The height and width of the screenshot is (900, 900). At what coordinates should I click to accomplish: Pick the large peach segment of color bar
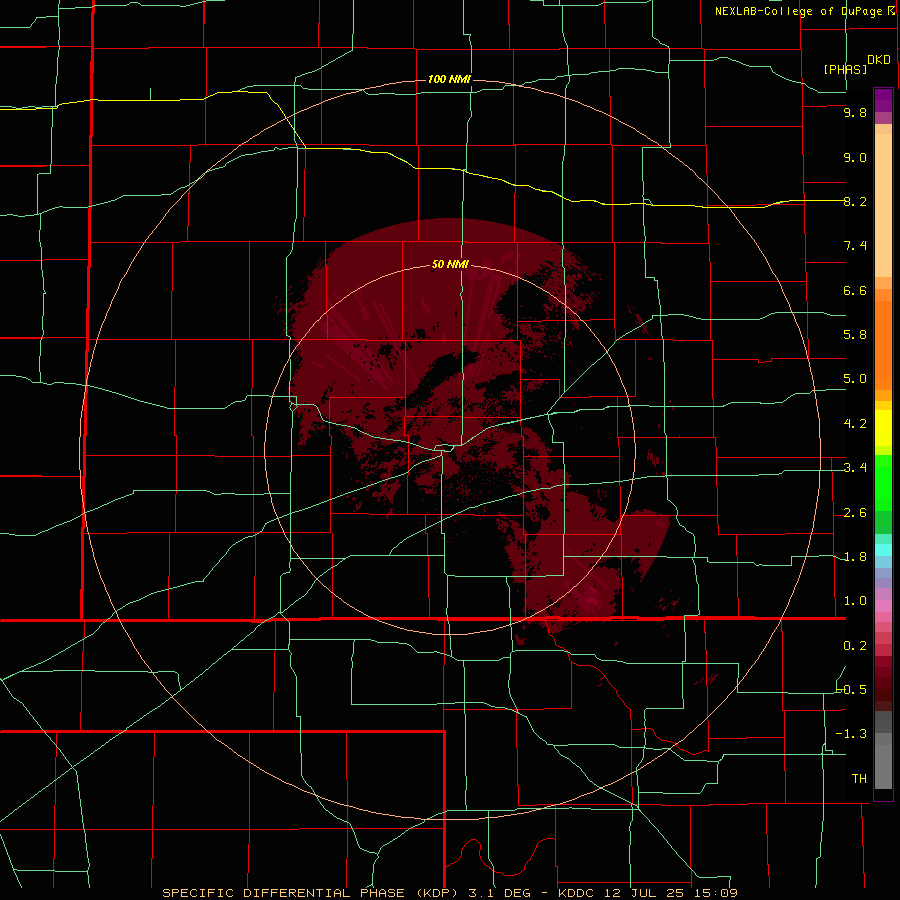(x=883, y=205)
